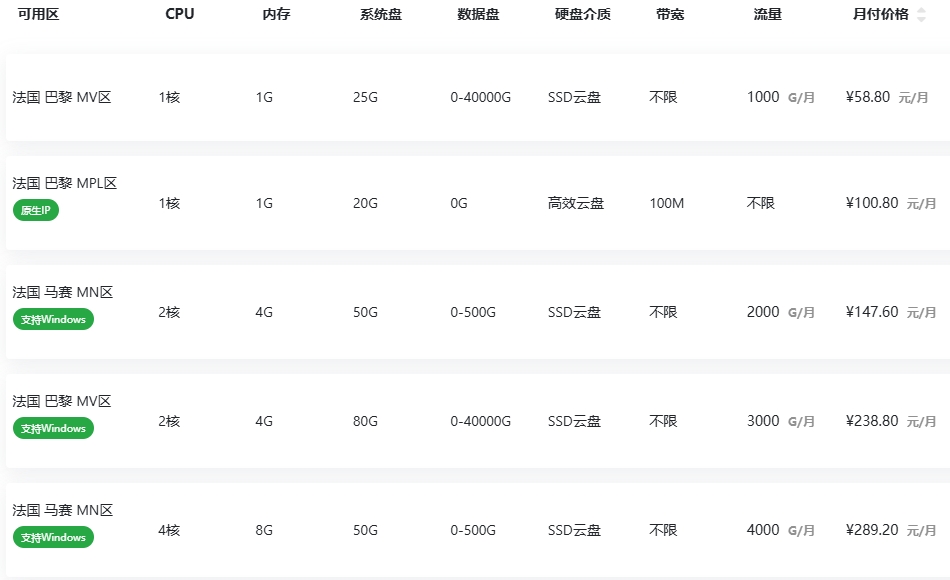Image resolution: width=950 pixels, height=580 pixels.
Task: Click the 100M bandwidth value
Action: [x=666, y=203]
